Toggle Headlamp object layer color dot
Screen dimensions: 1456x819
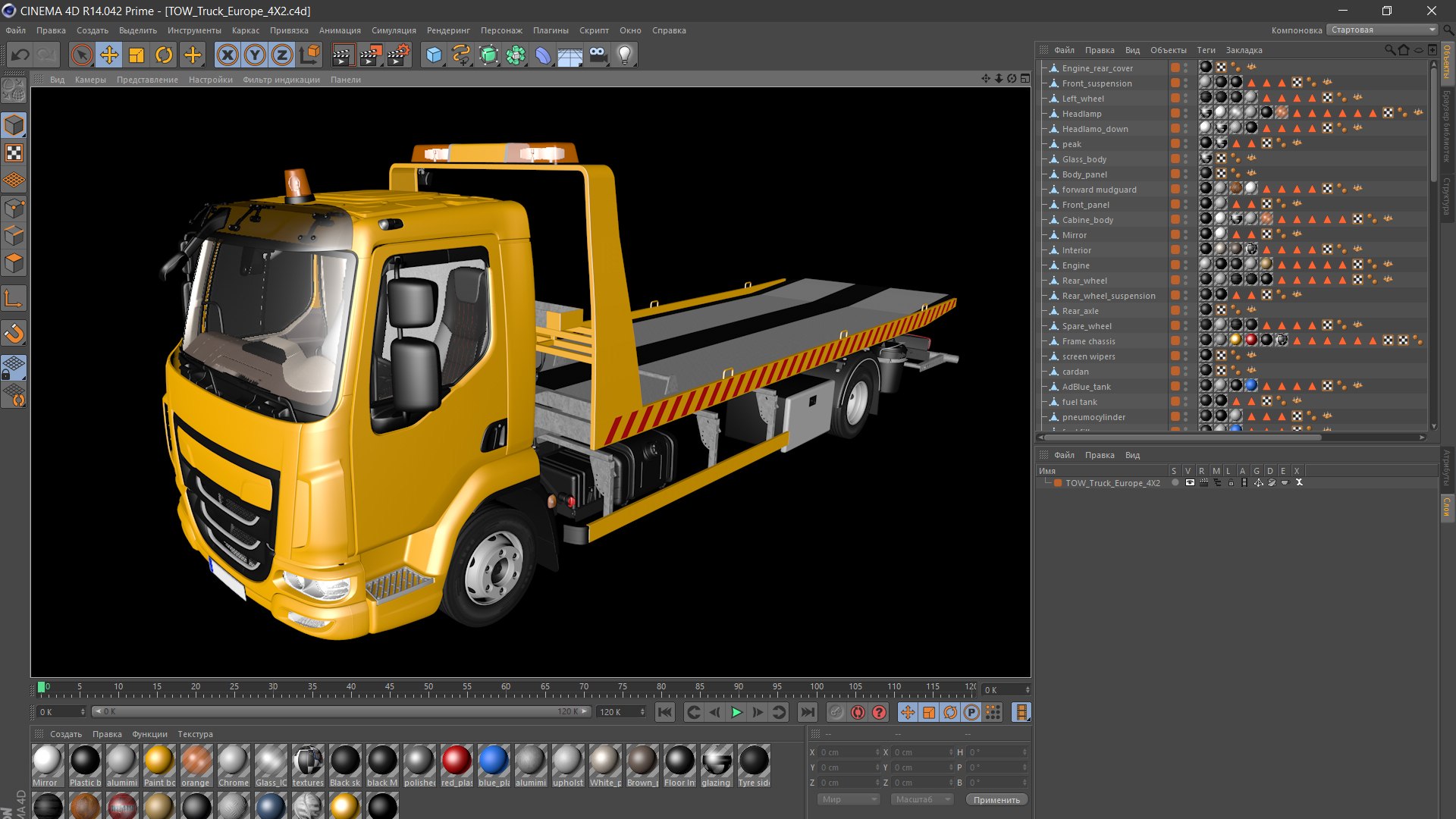click(x=1175, y=114)
